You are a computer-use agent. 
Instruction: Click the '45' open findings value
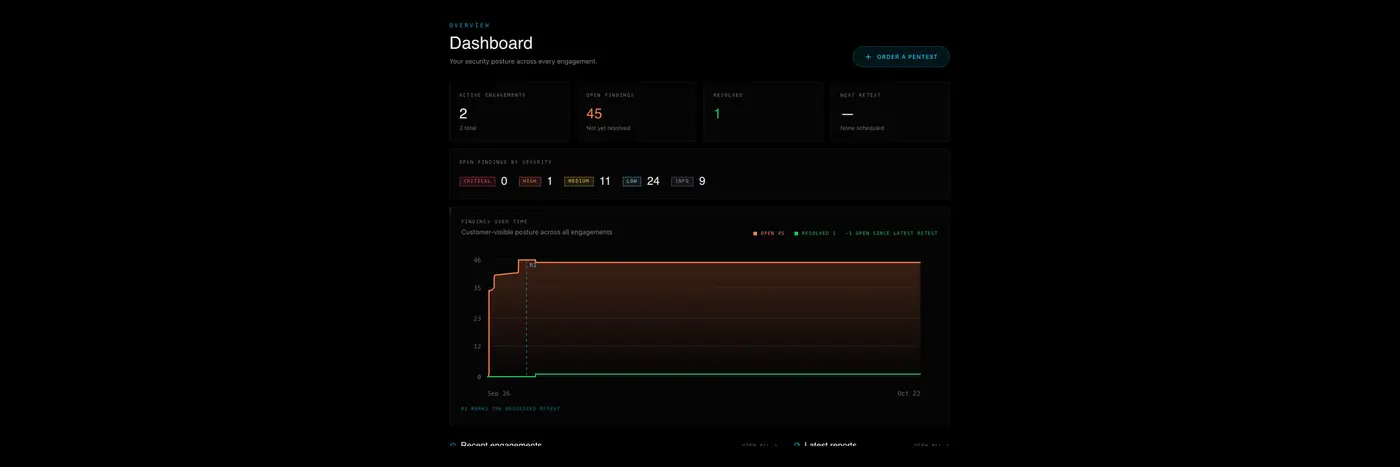tap(594, 114)
